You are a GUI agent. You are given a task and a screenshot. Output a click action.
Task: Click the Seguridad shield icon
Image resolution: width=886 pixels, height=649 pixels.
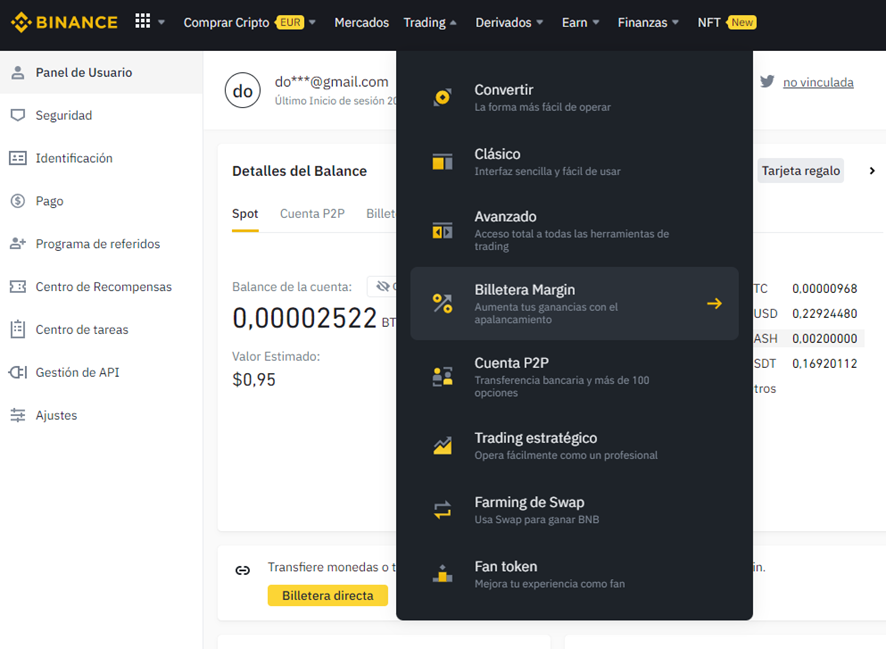pos(18,115)
